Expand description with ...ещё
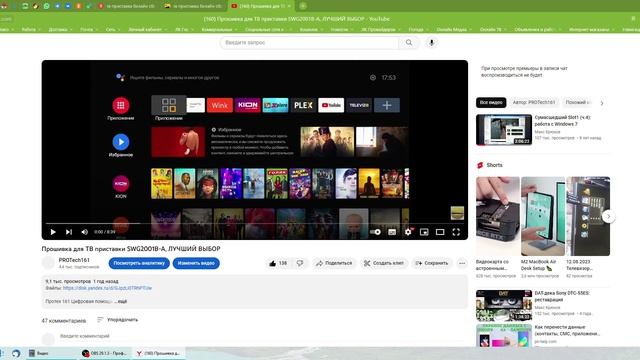The width and height of the screenshot is (640, 360). 121,301
